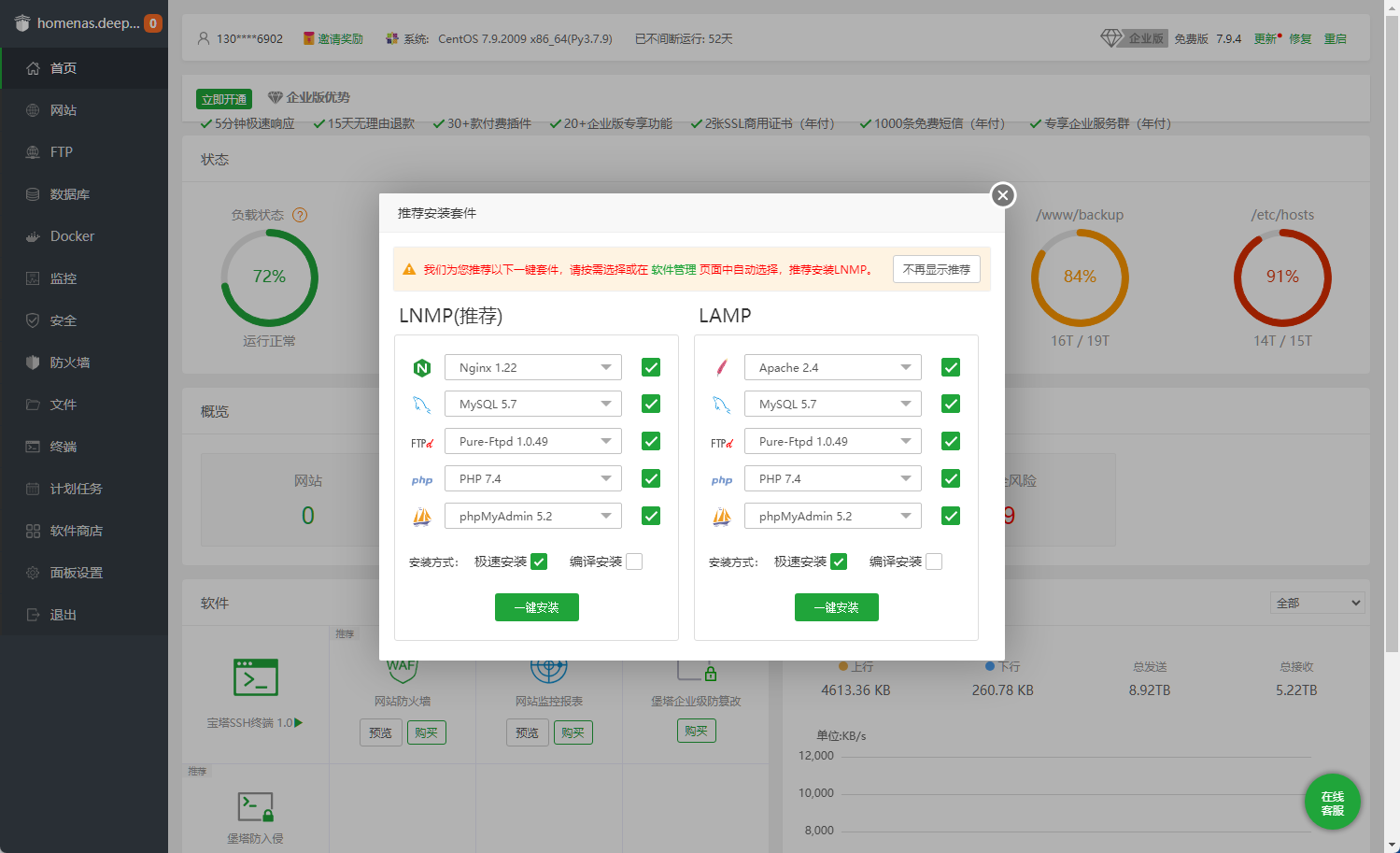Image resolution: width=1400 pixels, height=853 pixels.
Task: Open LAMP PHP 7.4 version dropdown
Action: click(833, 478)
